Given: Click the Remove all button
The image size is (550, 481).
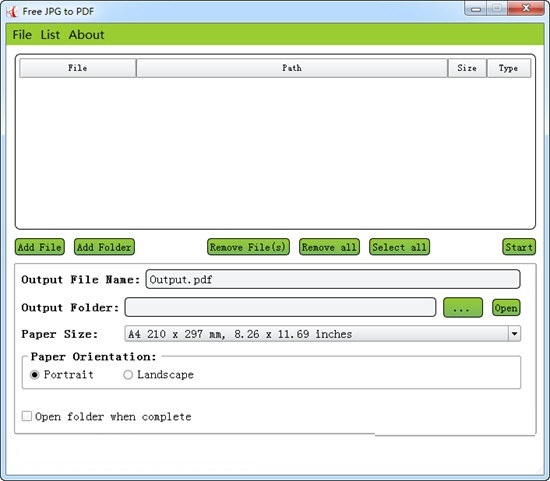Looking at the screenshot, I should (329, 247).
